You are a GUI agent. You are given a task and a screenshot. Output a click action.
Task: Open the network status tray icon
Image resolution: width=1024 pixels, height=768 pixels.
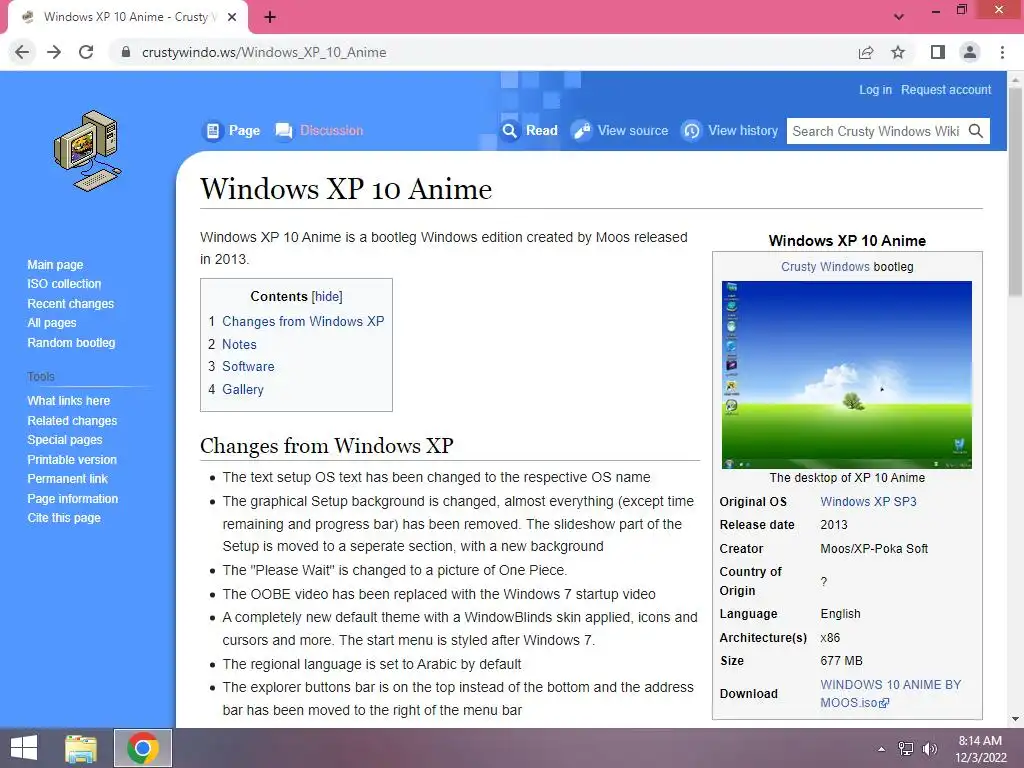(906, 749)
